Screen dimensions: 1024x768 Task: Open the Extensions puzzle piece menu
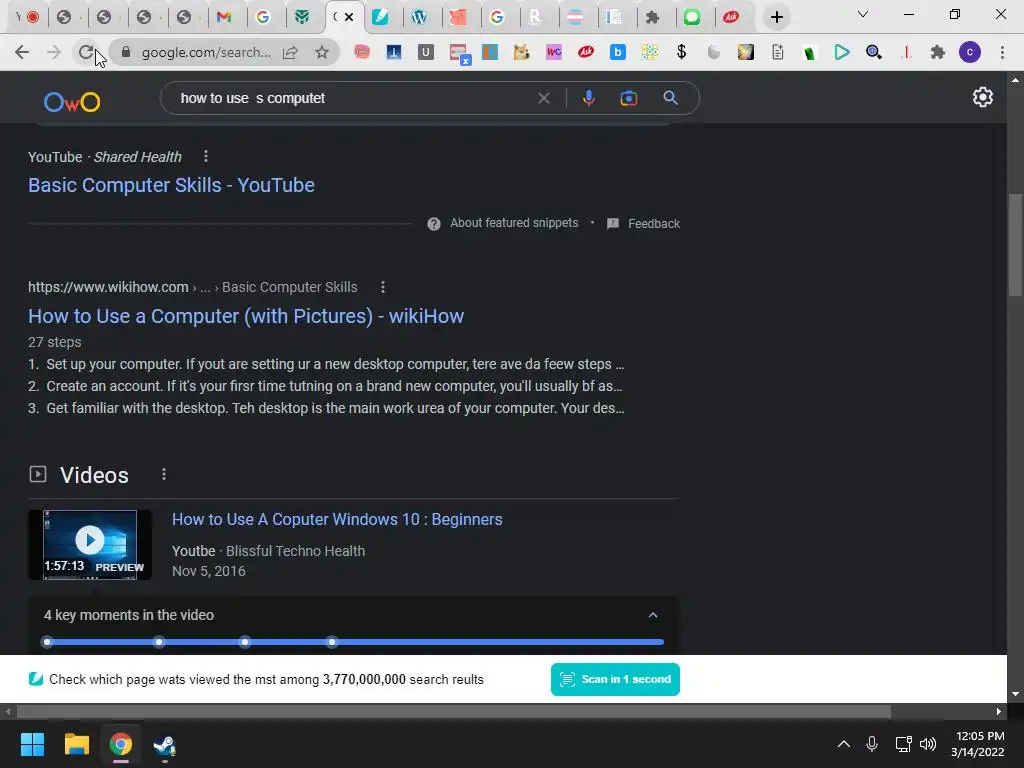coord(938,52)
